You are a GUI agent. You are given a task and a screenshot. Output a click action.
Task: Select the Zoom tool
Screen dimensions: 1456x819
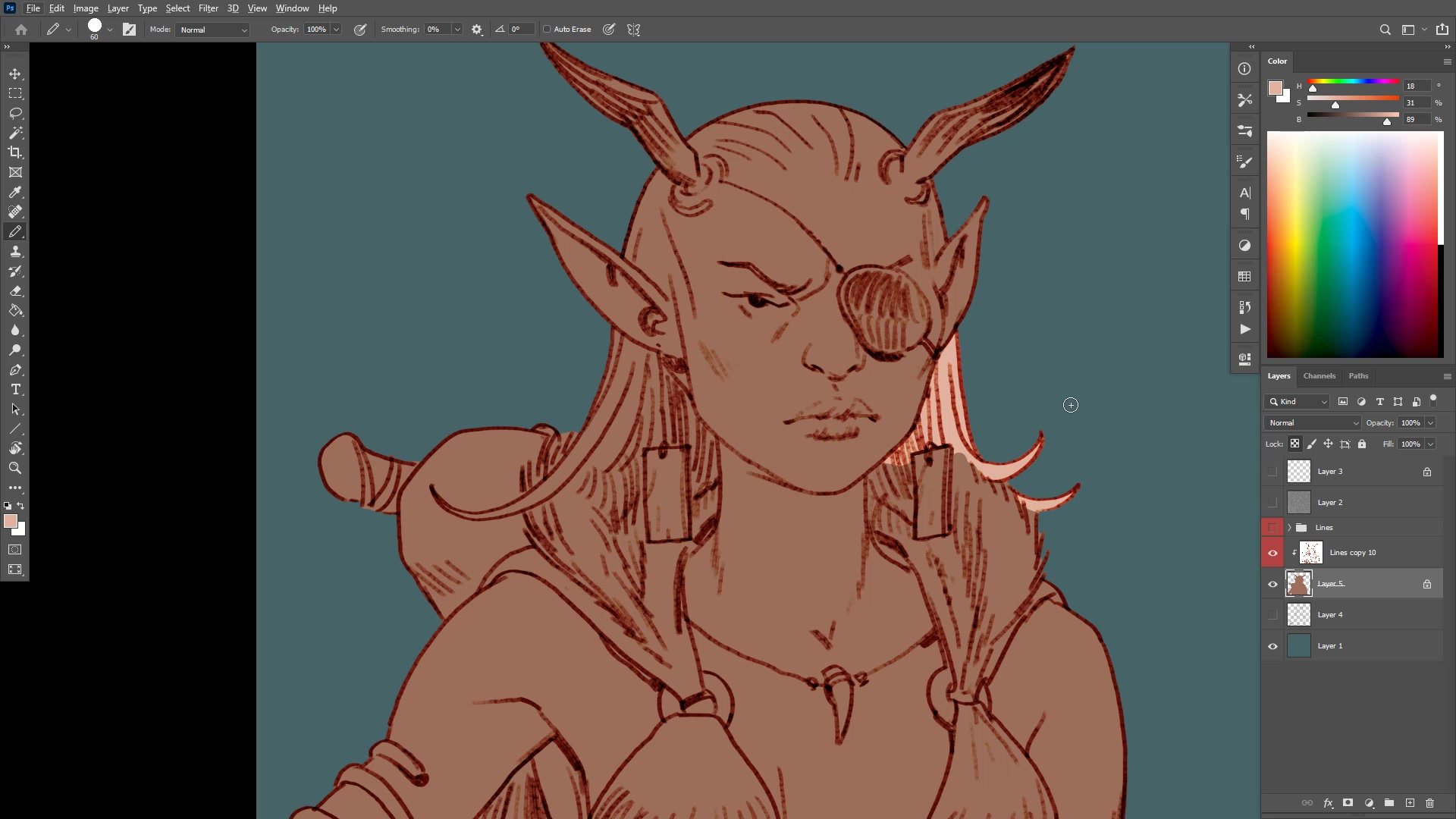15,468
